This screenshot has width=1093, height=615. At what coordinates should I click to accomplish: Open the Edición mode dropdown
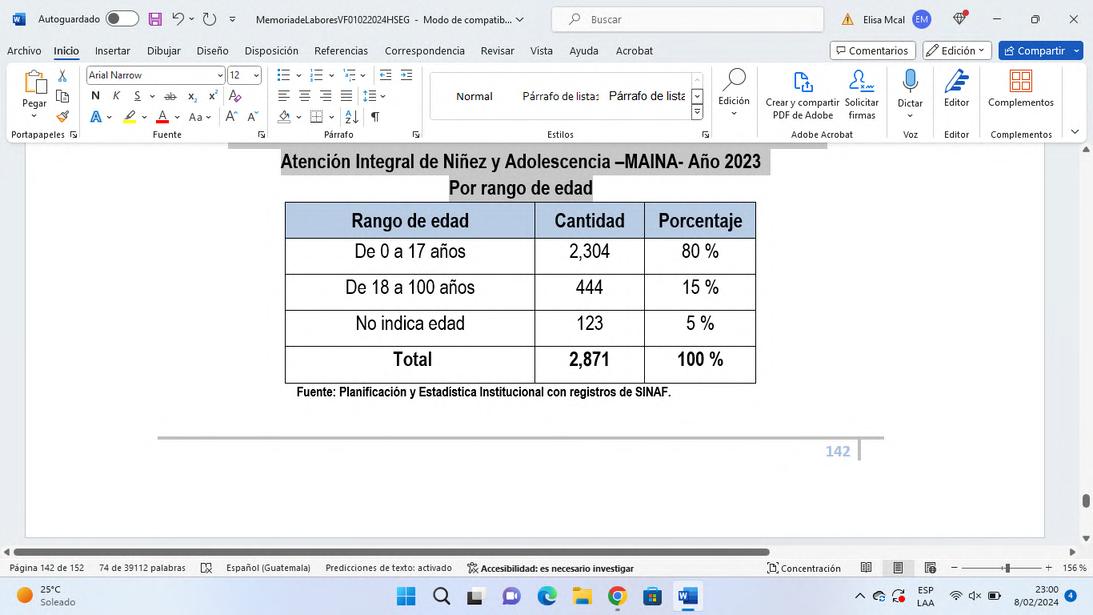tap(956, 50)
